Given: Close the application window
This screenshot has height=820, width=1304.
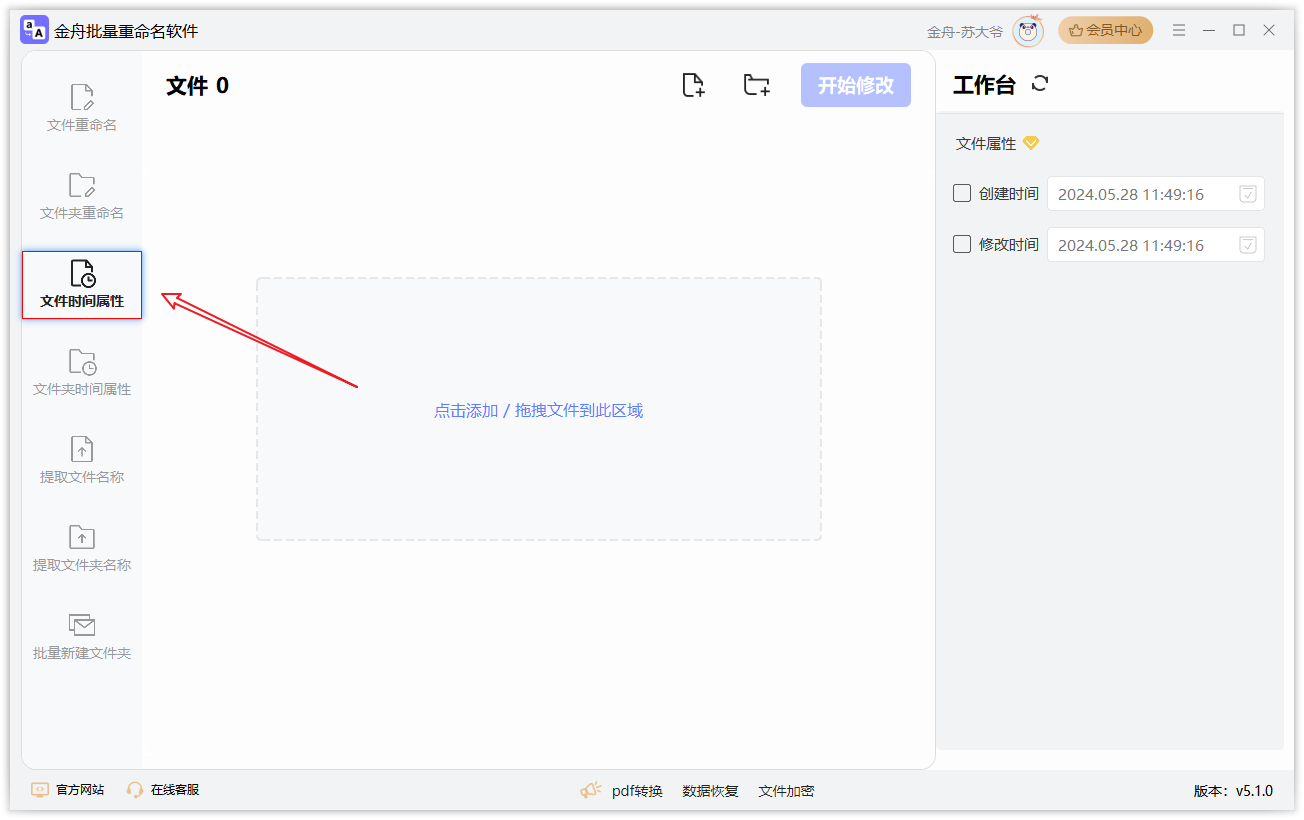Looking at the screenshot, I should click(x=1269, y=30).
